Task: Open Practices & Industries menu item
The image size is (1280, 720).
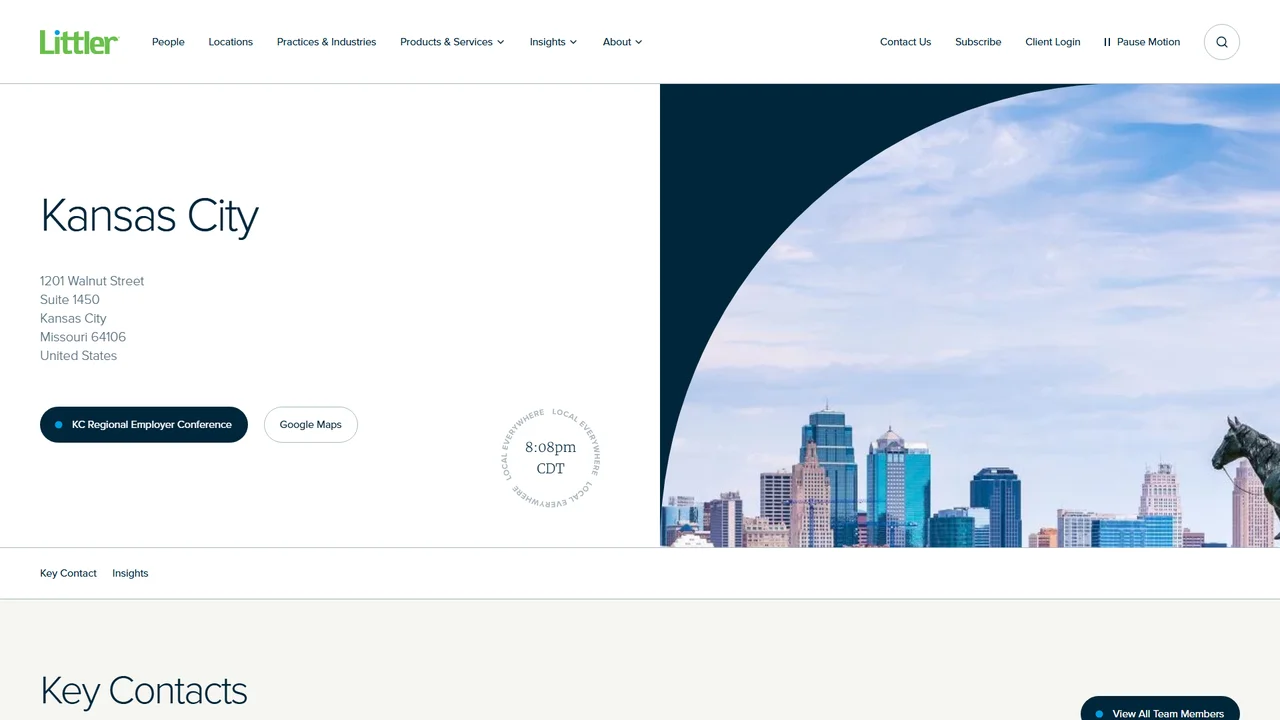Action: tap(327, 42)
